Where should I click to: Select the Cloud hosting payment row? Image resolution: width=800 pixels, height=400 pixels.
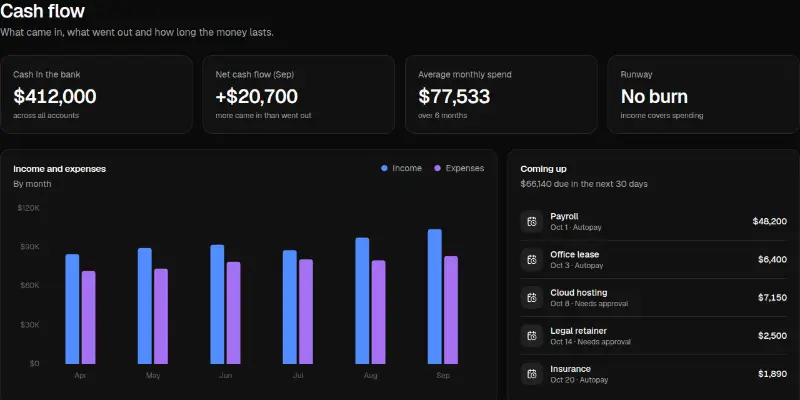[654, 297]
